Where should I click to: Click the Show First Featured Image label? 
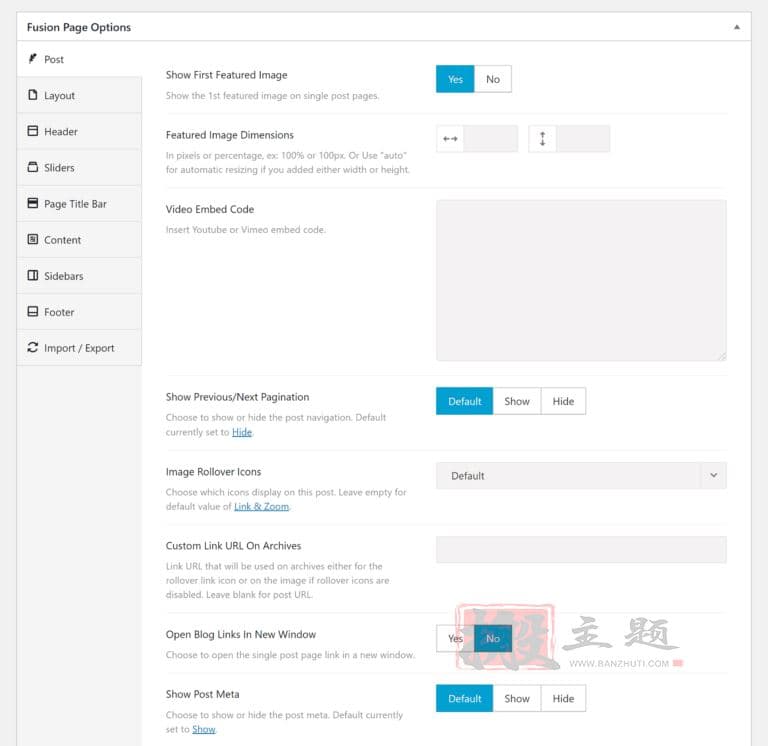[x=226, y=75]
